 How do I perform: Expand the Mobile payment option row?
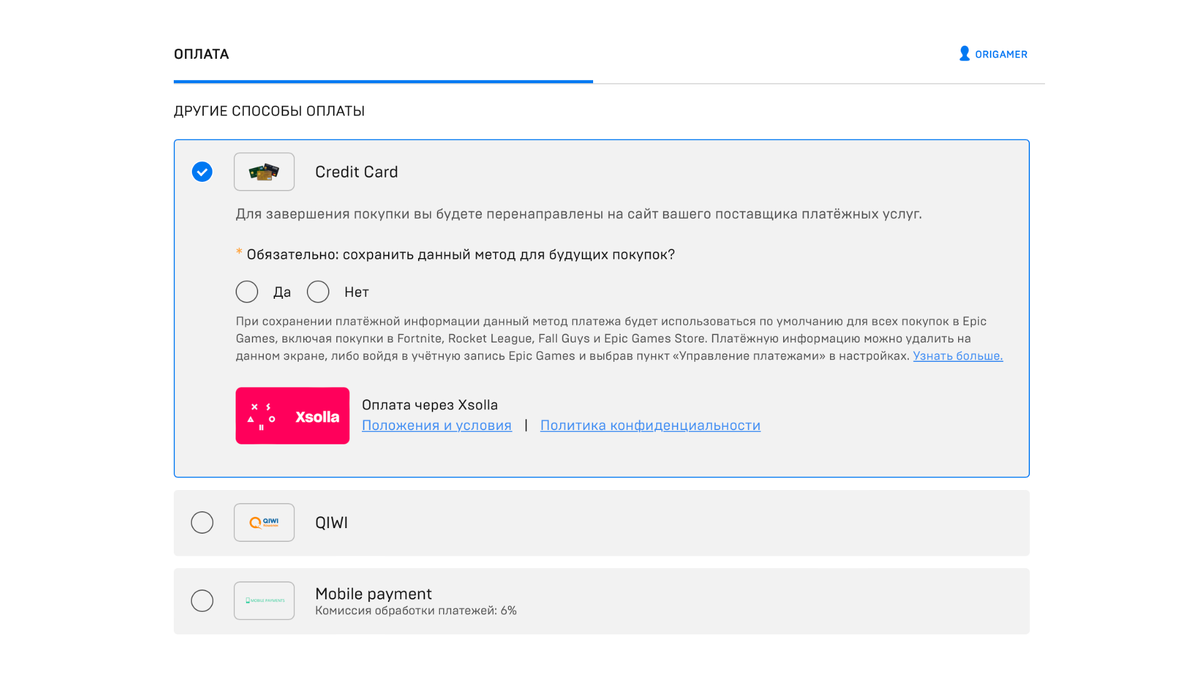click(700, 600)
